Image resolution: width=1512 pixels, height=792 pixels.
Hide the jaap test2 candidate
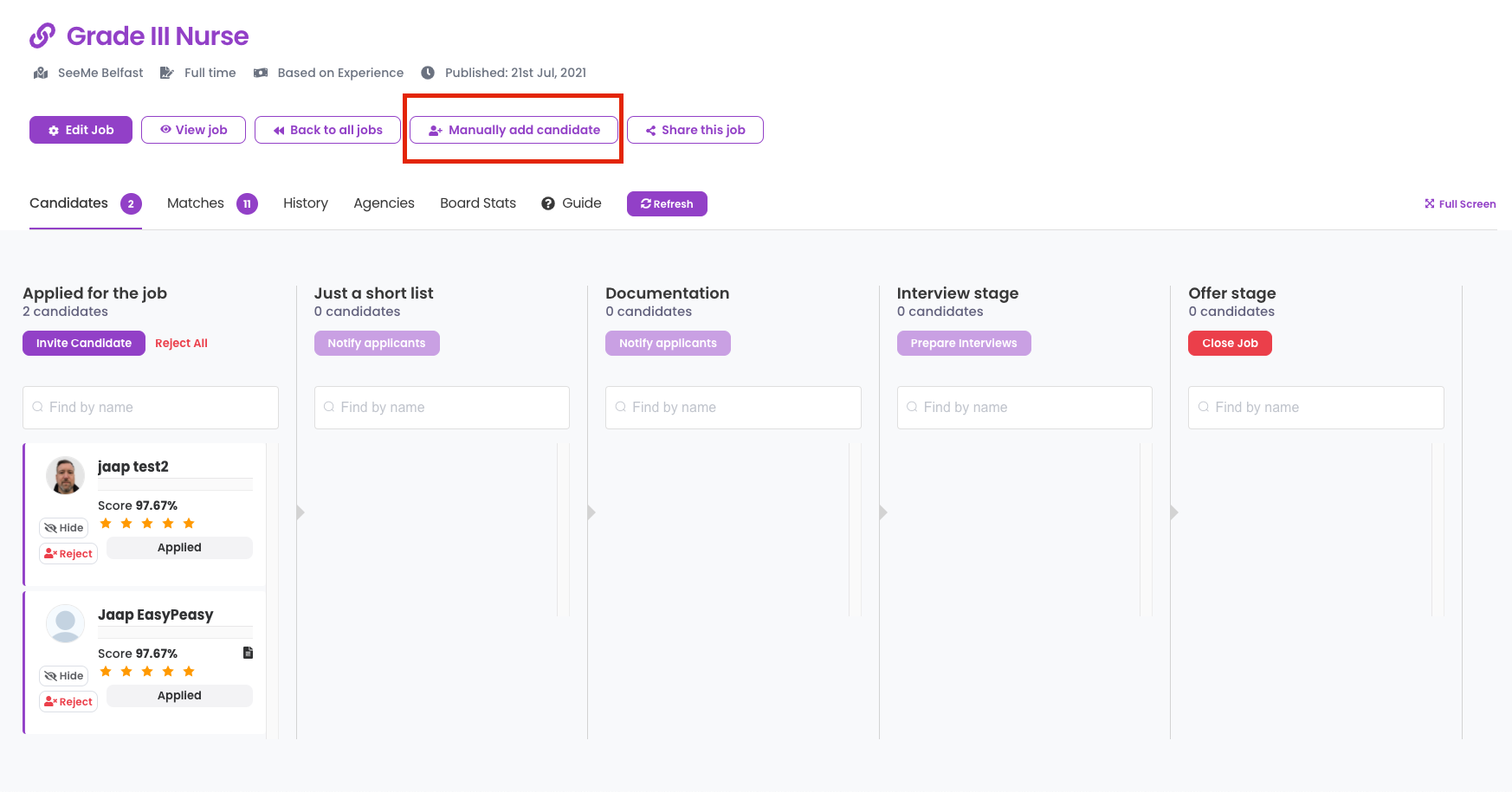64,528
